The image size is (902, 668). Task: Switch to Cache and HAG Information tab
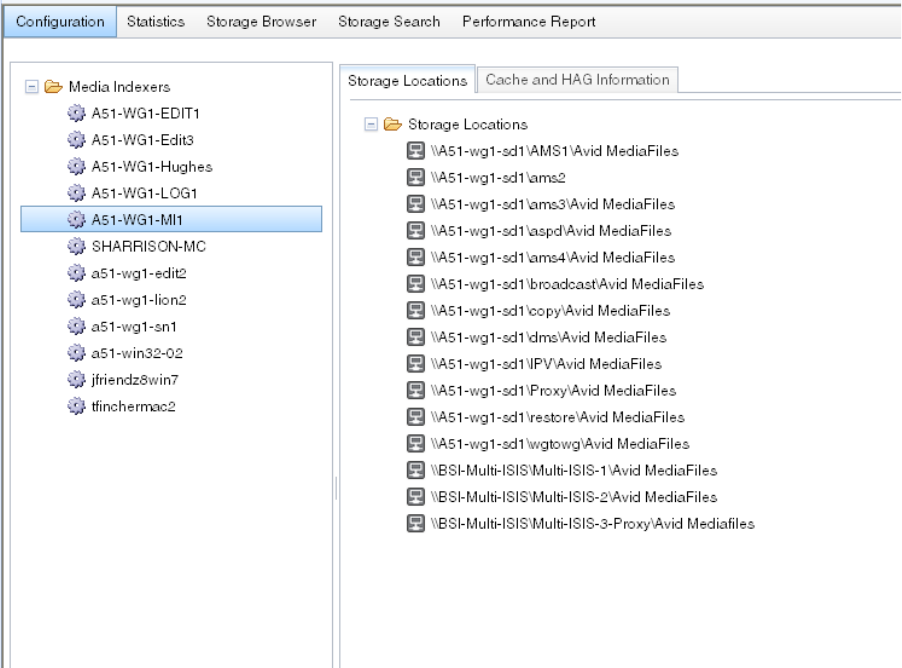[577, 80]
